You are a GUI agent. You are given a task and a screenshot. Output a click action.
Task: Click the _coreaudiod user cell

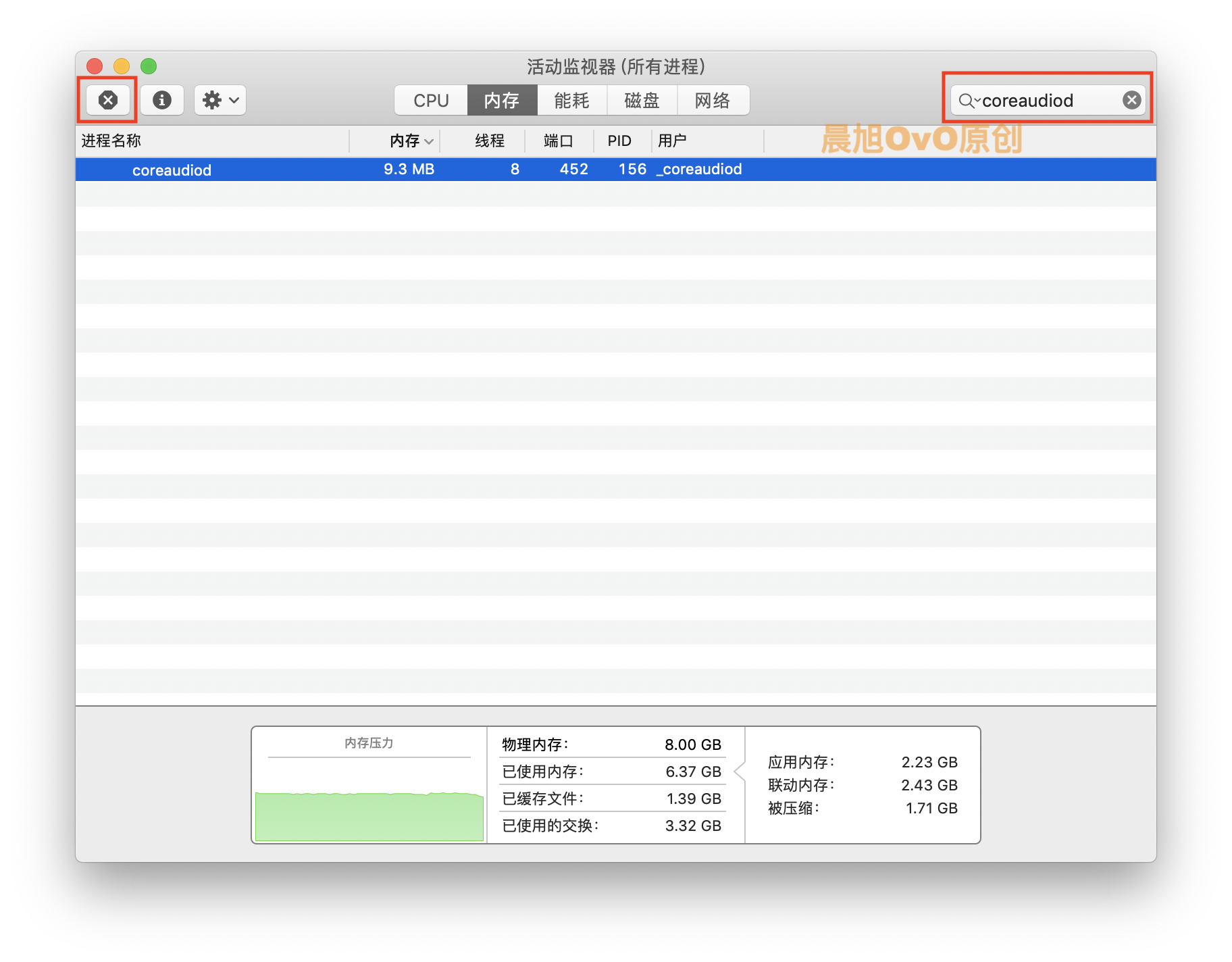click(699, 169)
